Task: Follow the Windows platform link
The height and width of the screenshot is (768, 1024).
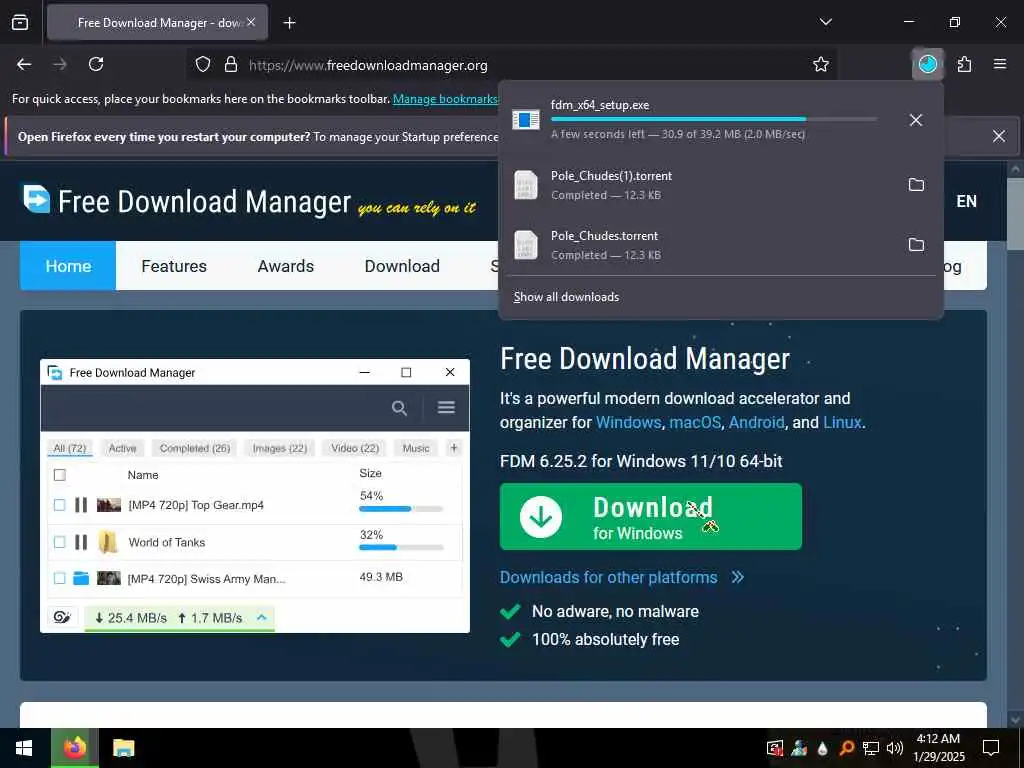Action: [x=628, y=423]
